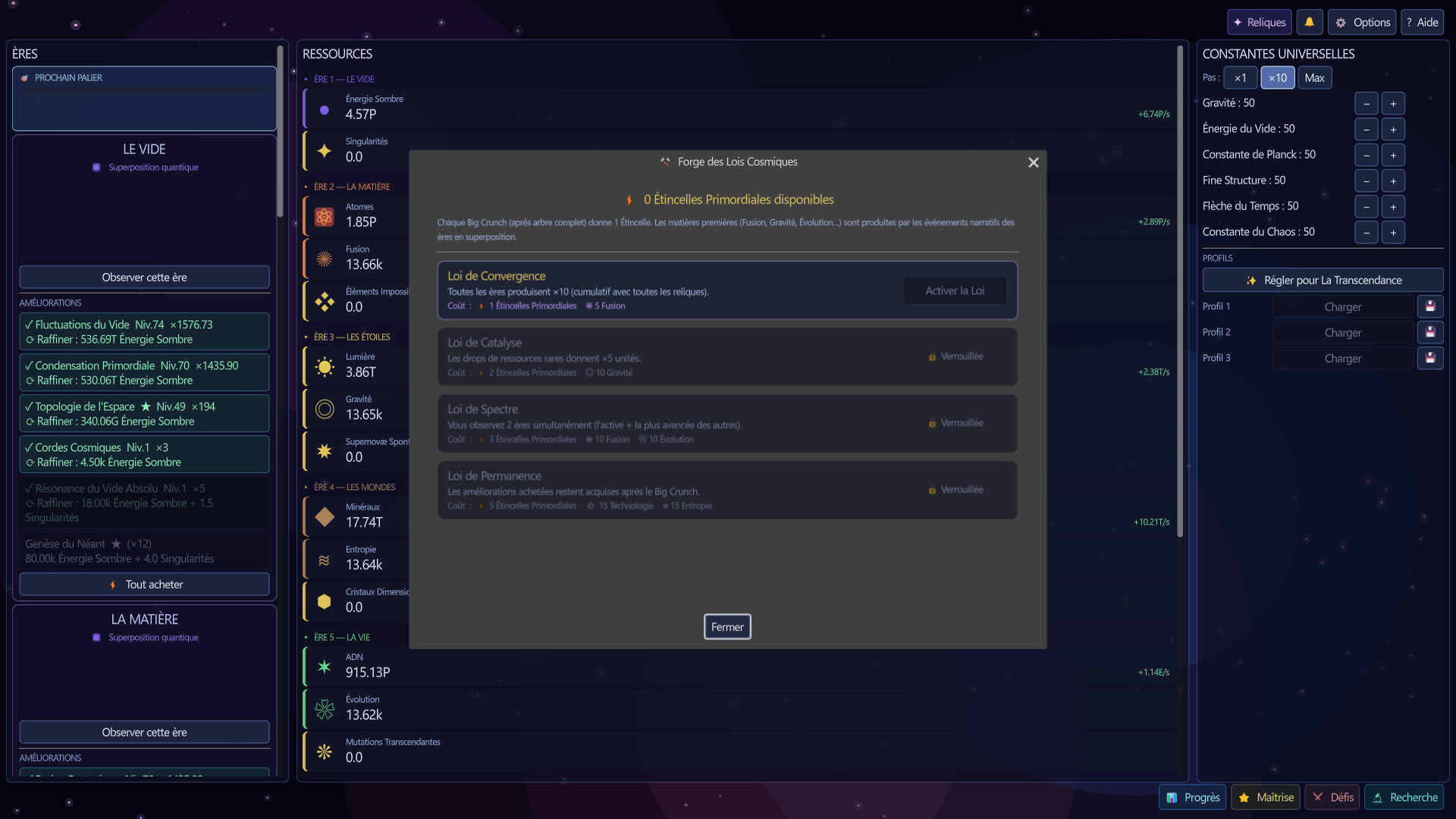Increase the Gravité constant

point(1393,103)
